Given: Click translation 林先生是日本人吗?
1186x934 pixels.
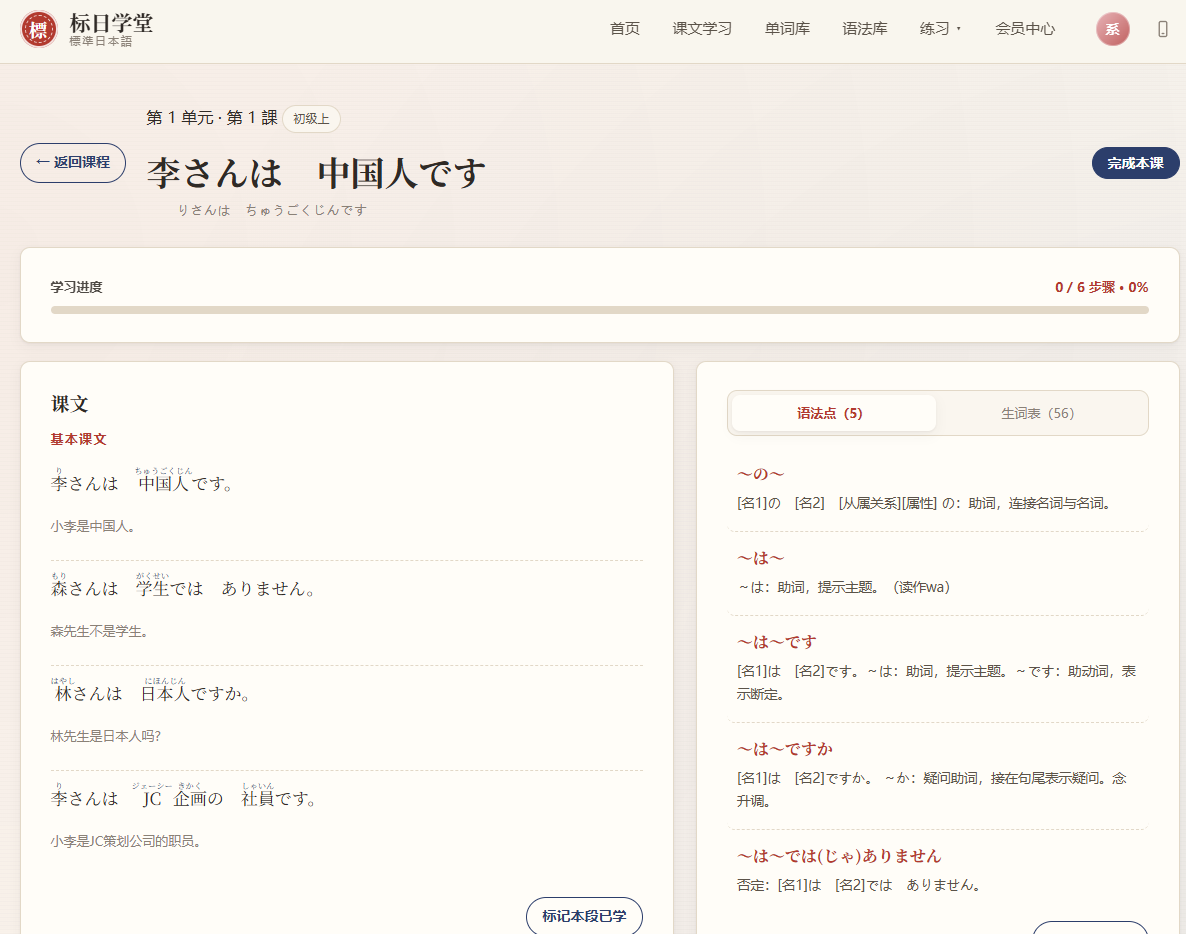Looking at the screenshot, I should point(105,737).
